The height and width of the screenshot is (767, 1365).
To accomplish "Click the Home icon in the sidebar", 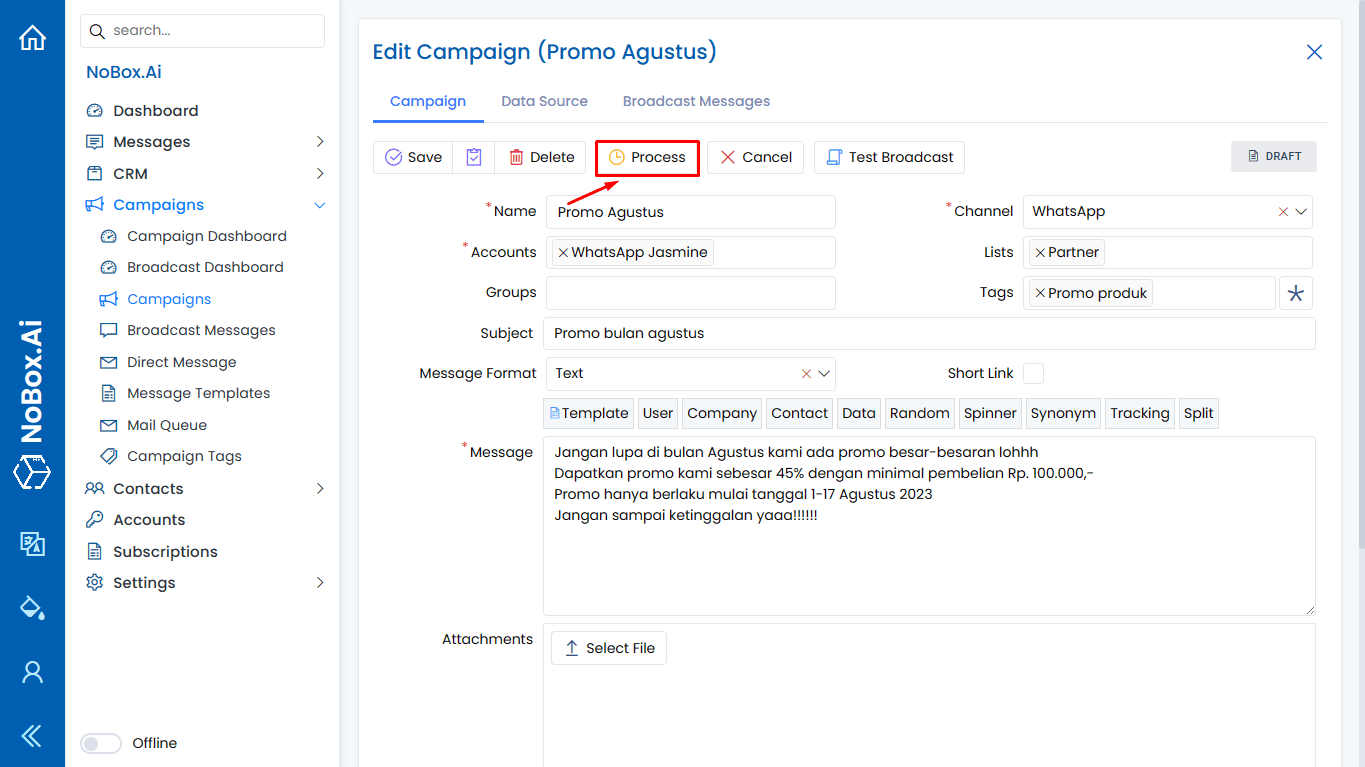I will [x=32, y=36].
